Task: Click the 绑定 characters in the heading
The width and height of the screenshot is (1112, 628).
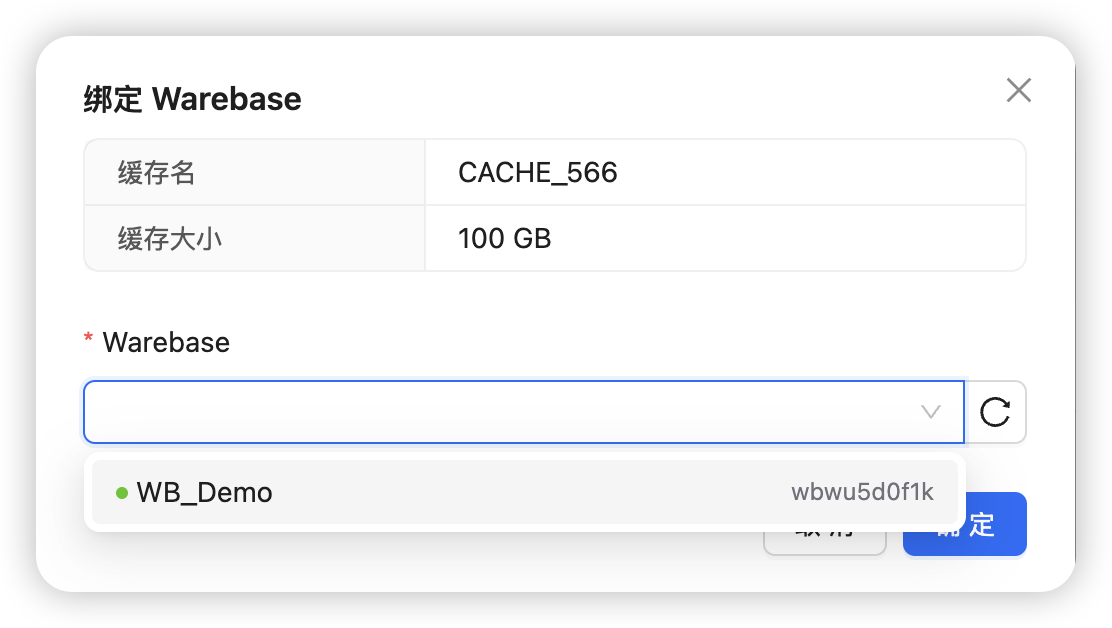Action: pos(113,99)
